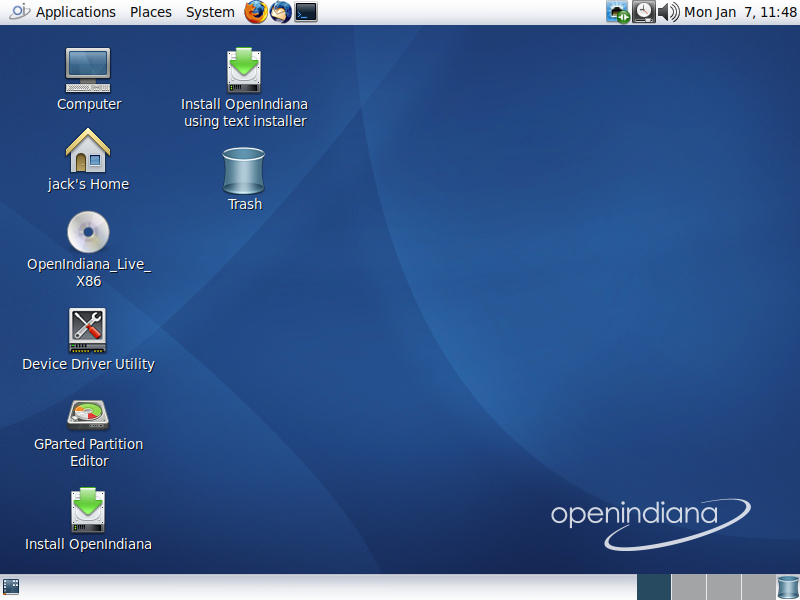This screenshot has width=800, height=600.
Task: Expand the System menu
Action: 210,12
